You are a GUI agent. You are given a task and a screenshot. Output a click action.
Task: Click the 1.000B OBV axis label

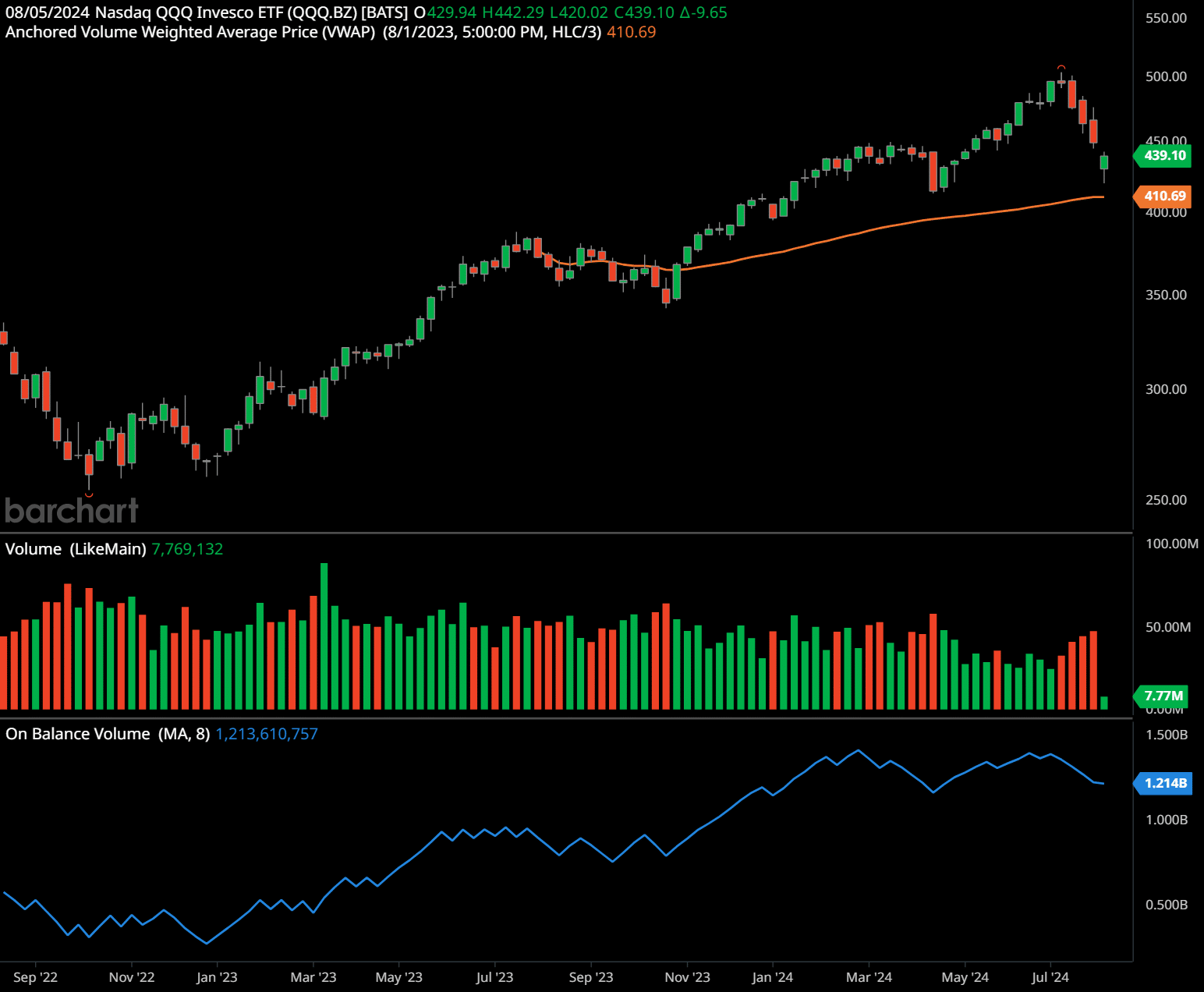pos(1166,820)
